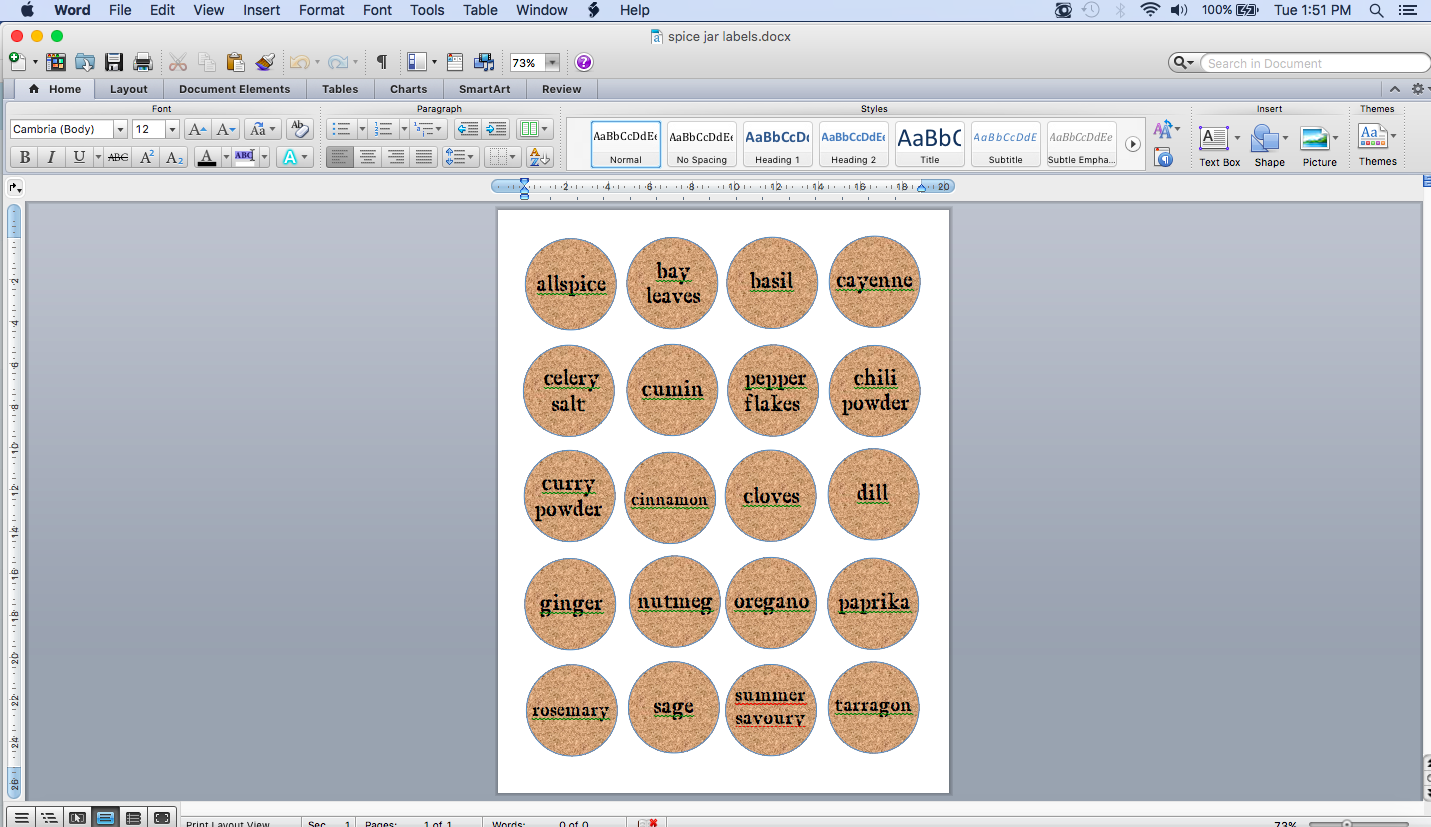Apply the Heading 1 style
This screenshot has width=1431, height=827.
tap(777, 144)
